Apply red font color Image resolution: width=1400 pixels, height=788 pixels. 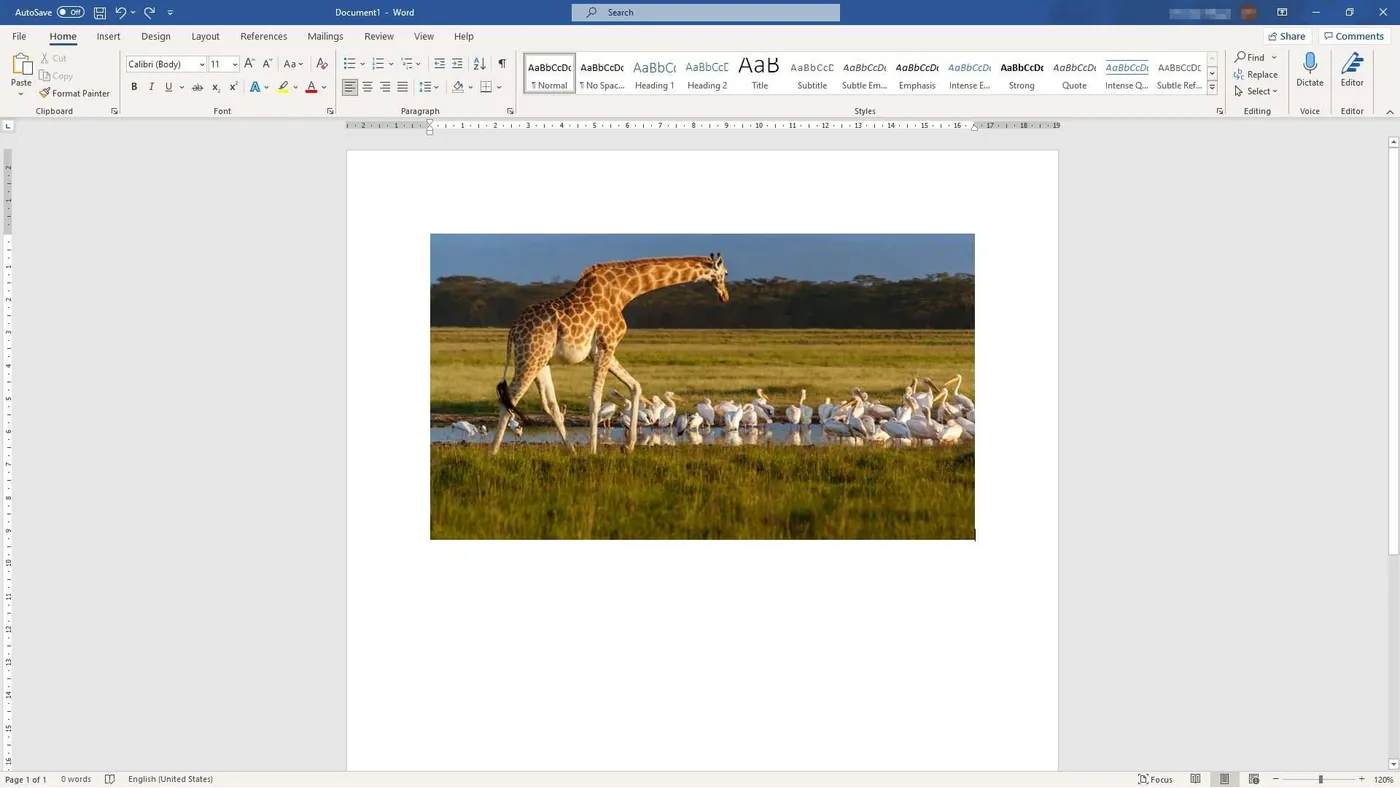point(311,88)
